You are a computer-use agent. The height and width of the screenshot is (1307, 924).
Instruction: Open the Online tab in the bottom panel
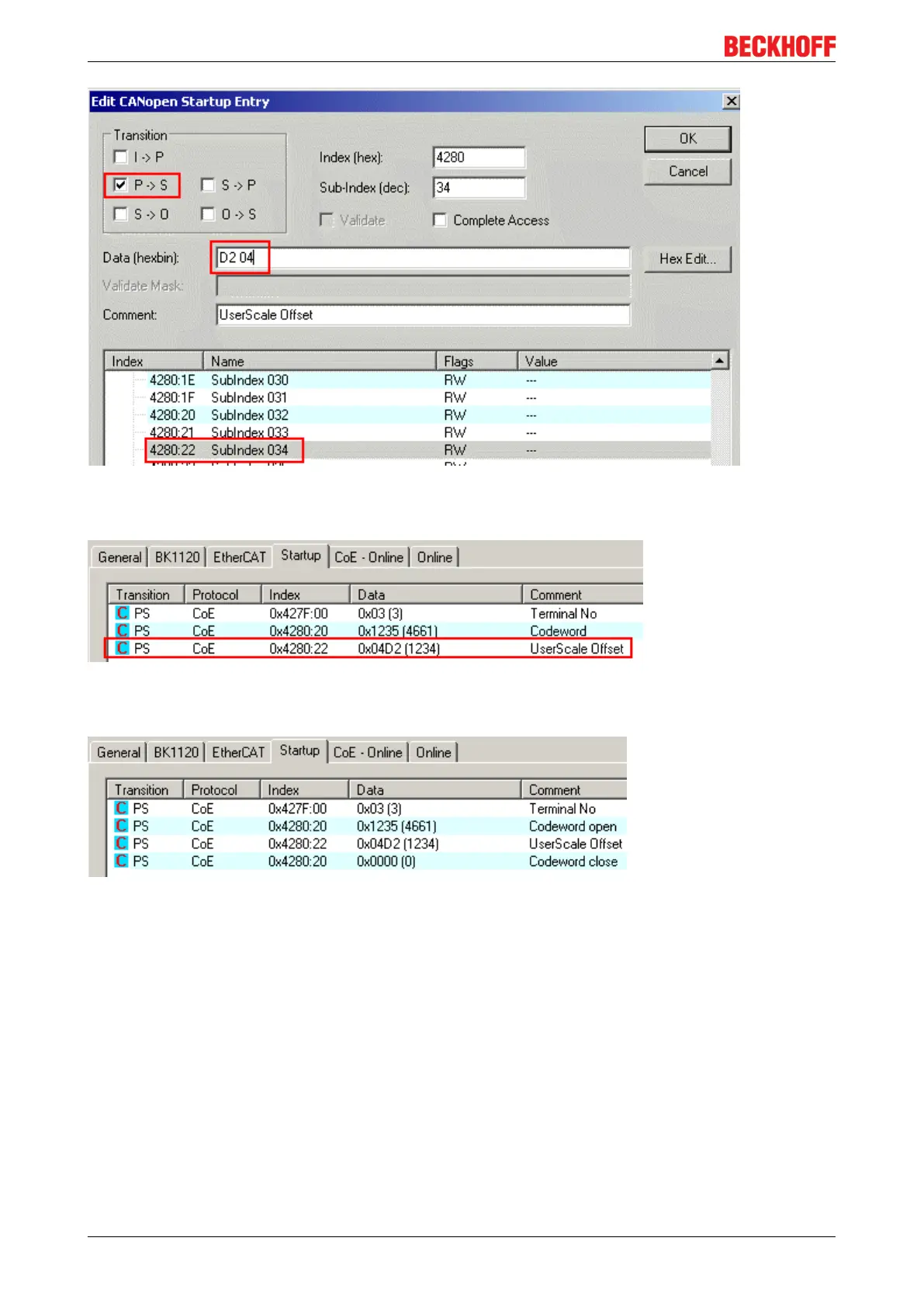tap(434, 752)
